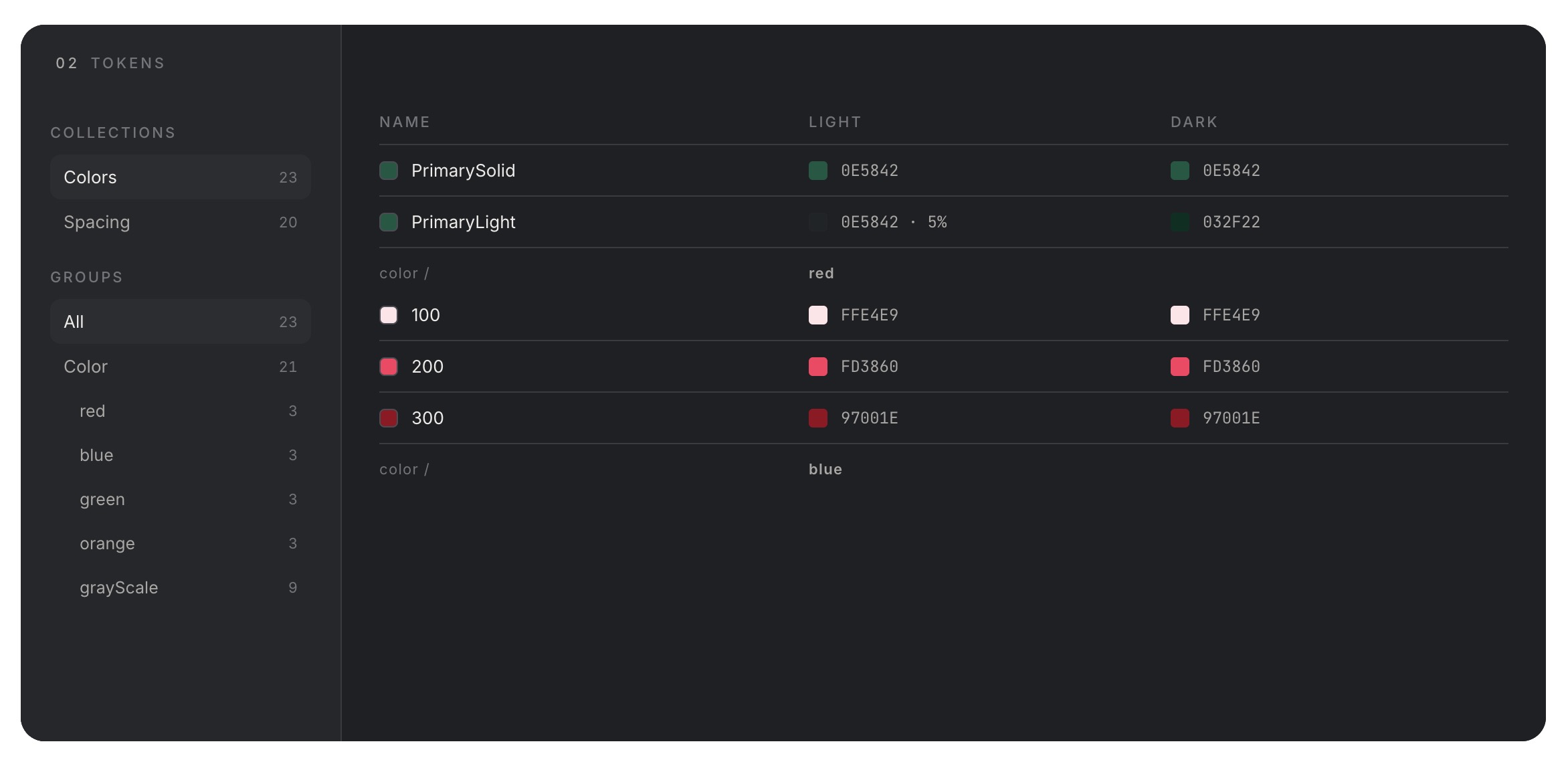Filter tokens by red group

coord(180,411)
